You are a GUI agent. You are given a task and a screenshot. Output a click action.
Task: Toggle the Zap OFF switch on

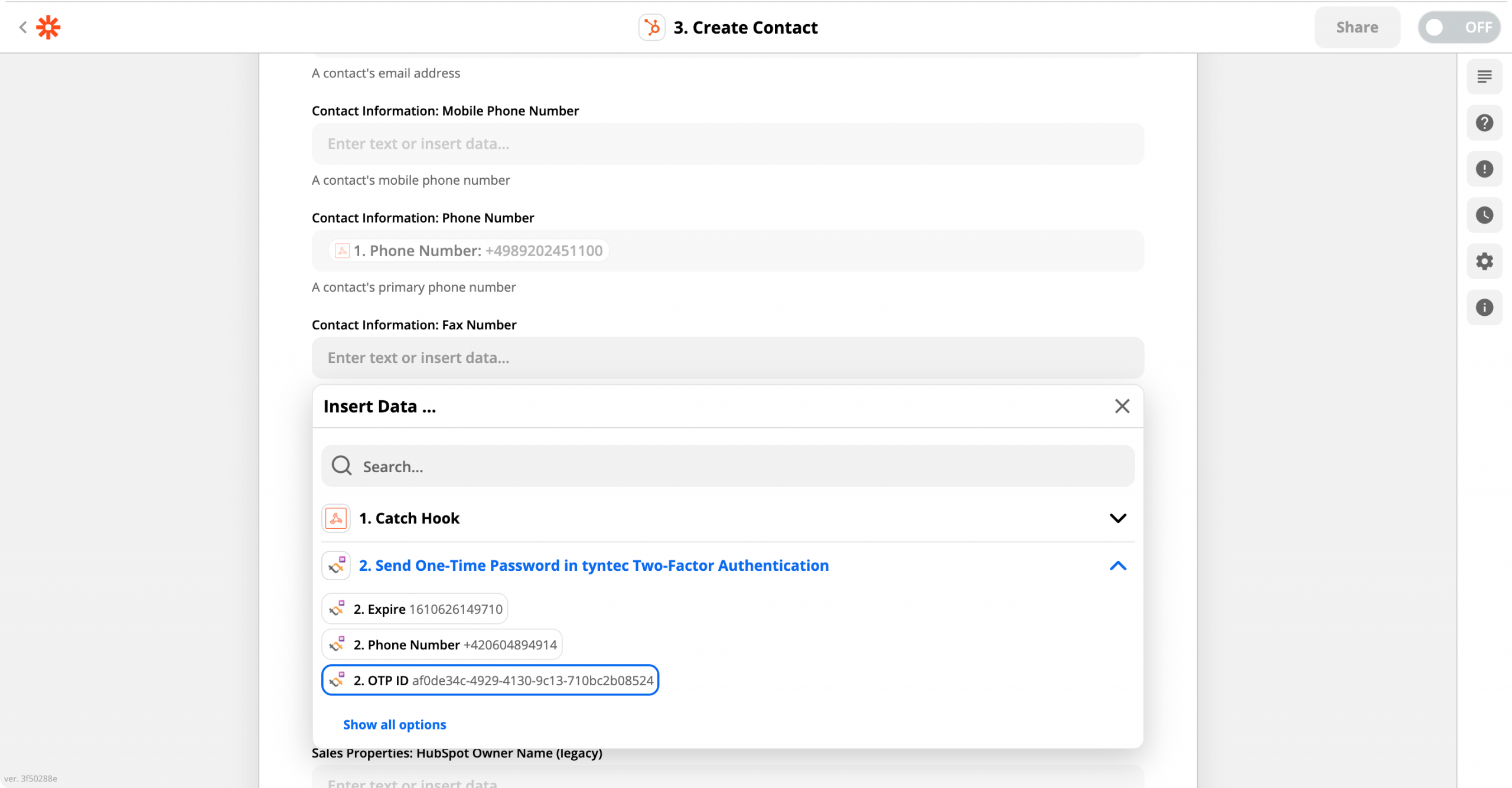pos(1459,27)
